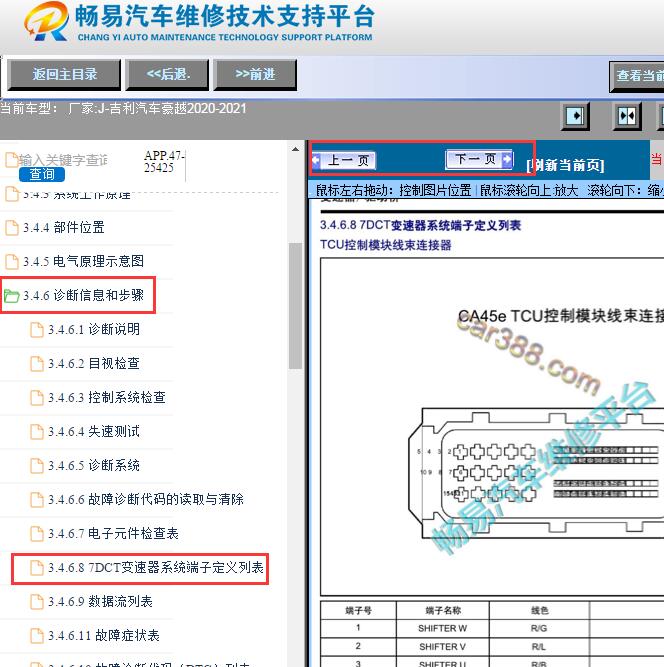664x667 pixels.
Task: Click the 3.4.6.8 section heading in content
Action: [x=420, y=225]
